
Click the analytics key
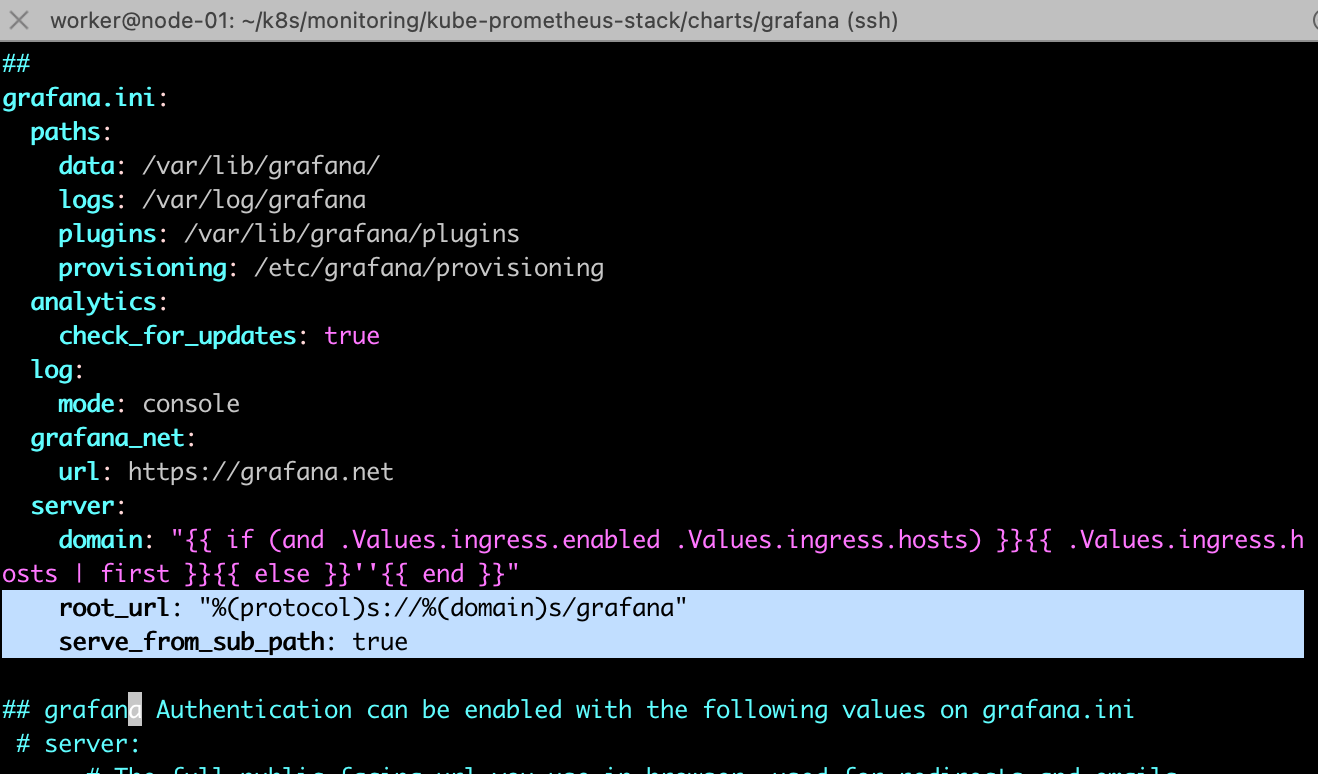[x=93, y=302]
